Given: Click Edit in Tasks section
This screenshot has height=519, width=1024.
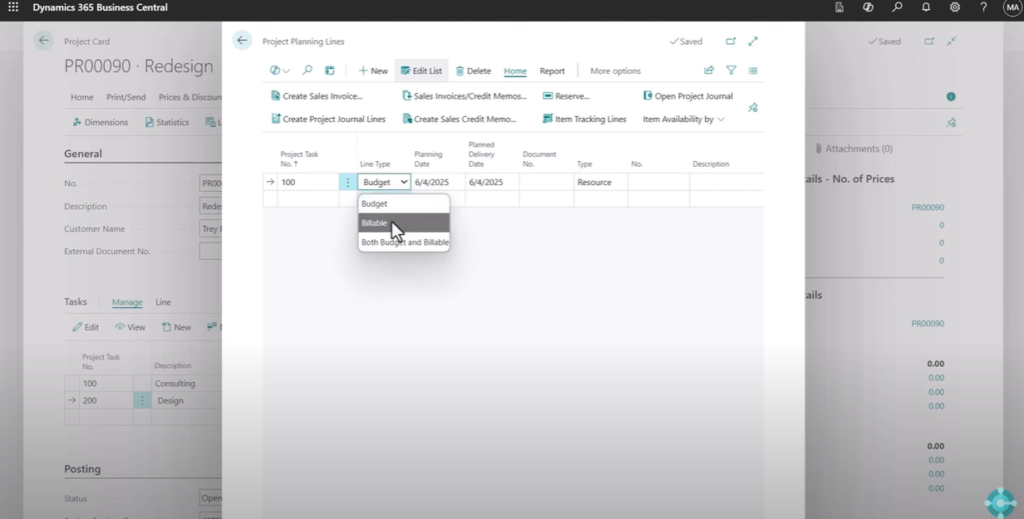Looking at the screenshot, I should [x=86, y=327].
